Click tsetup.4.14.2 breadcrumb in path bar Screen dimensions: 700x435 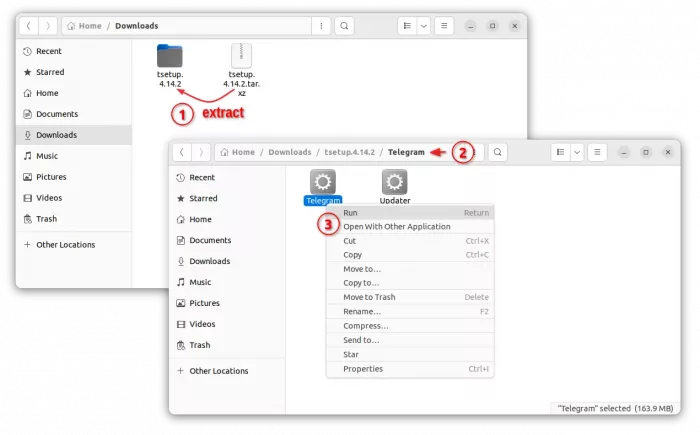349,152
